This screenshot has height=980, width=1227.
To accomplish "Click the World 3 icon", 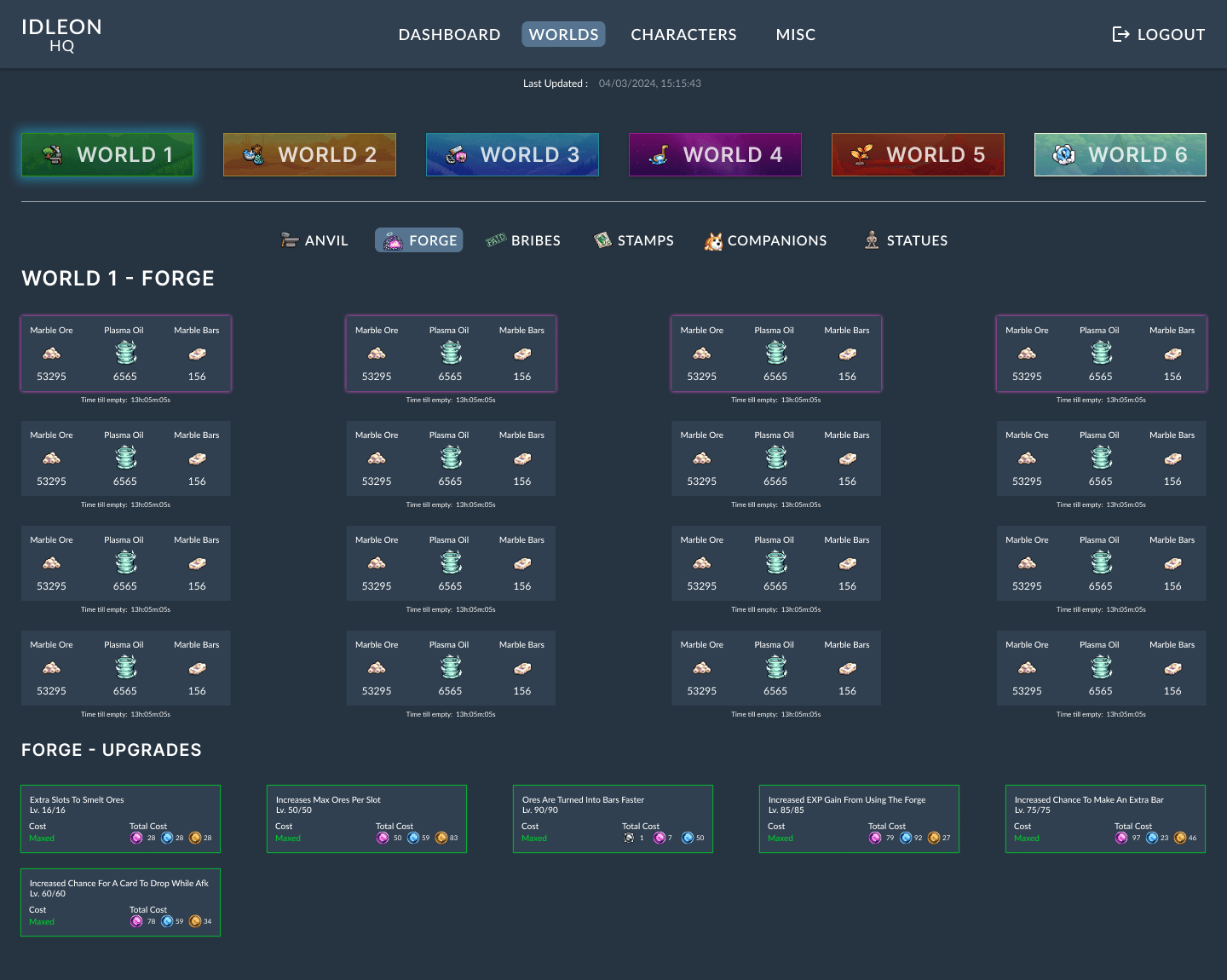I will pyautogui.click(x=457, y=154).
